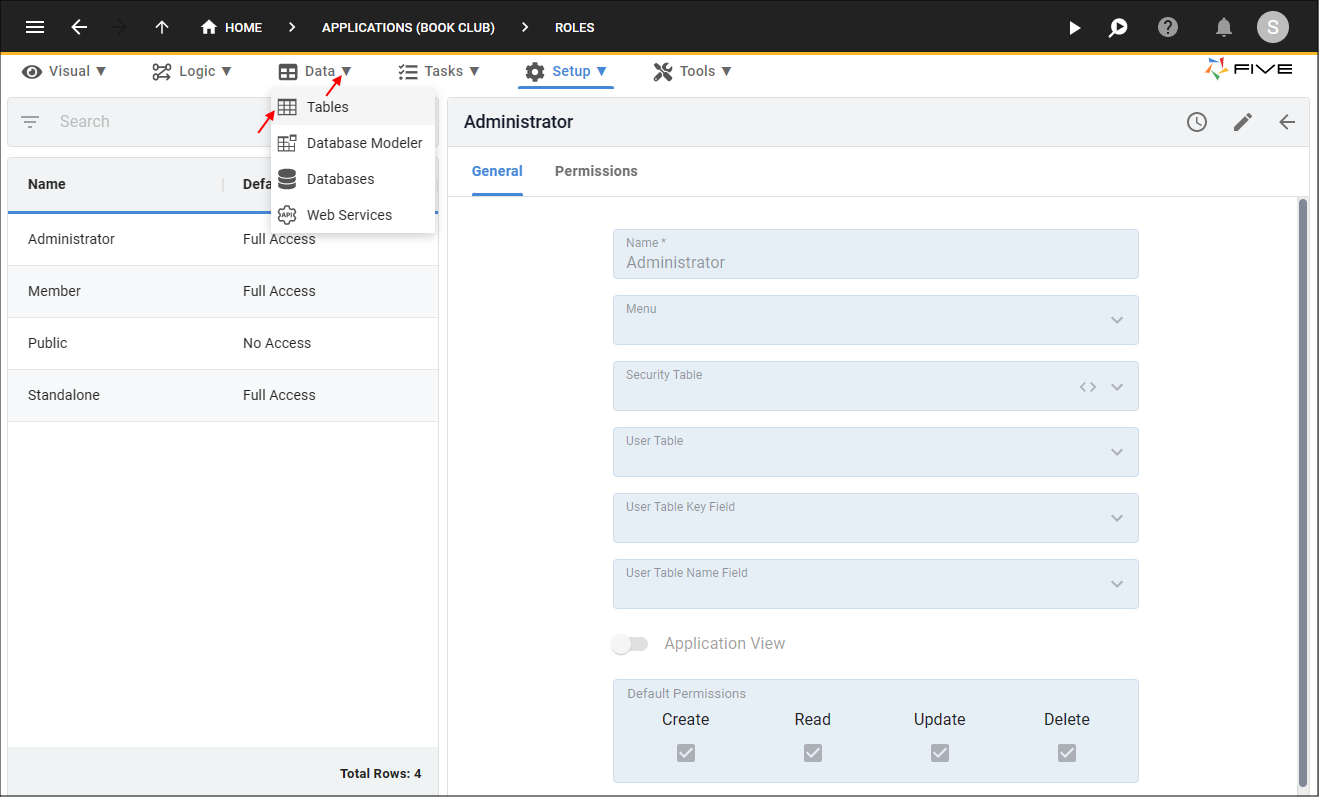Viewport: 1319px width, 797px height.
Task: Click the HOME breadcrumb text
Action: pyautogui.click(x=243, y=28)
